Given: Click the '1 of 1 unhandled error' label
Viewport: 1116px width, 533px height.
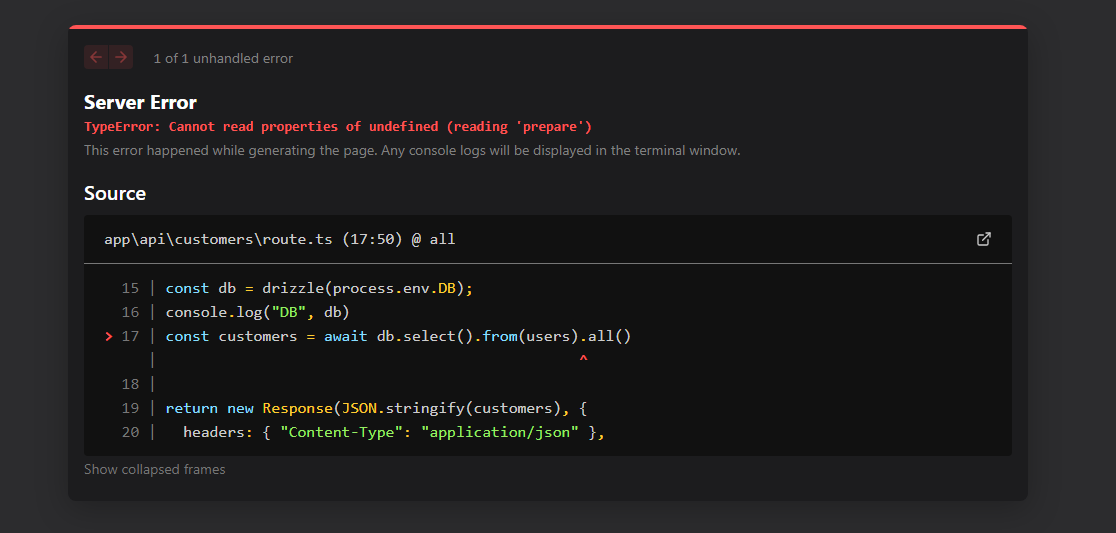Looking at the screenshot, I should (x=223, y=58).
